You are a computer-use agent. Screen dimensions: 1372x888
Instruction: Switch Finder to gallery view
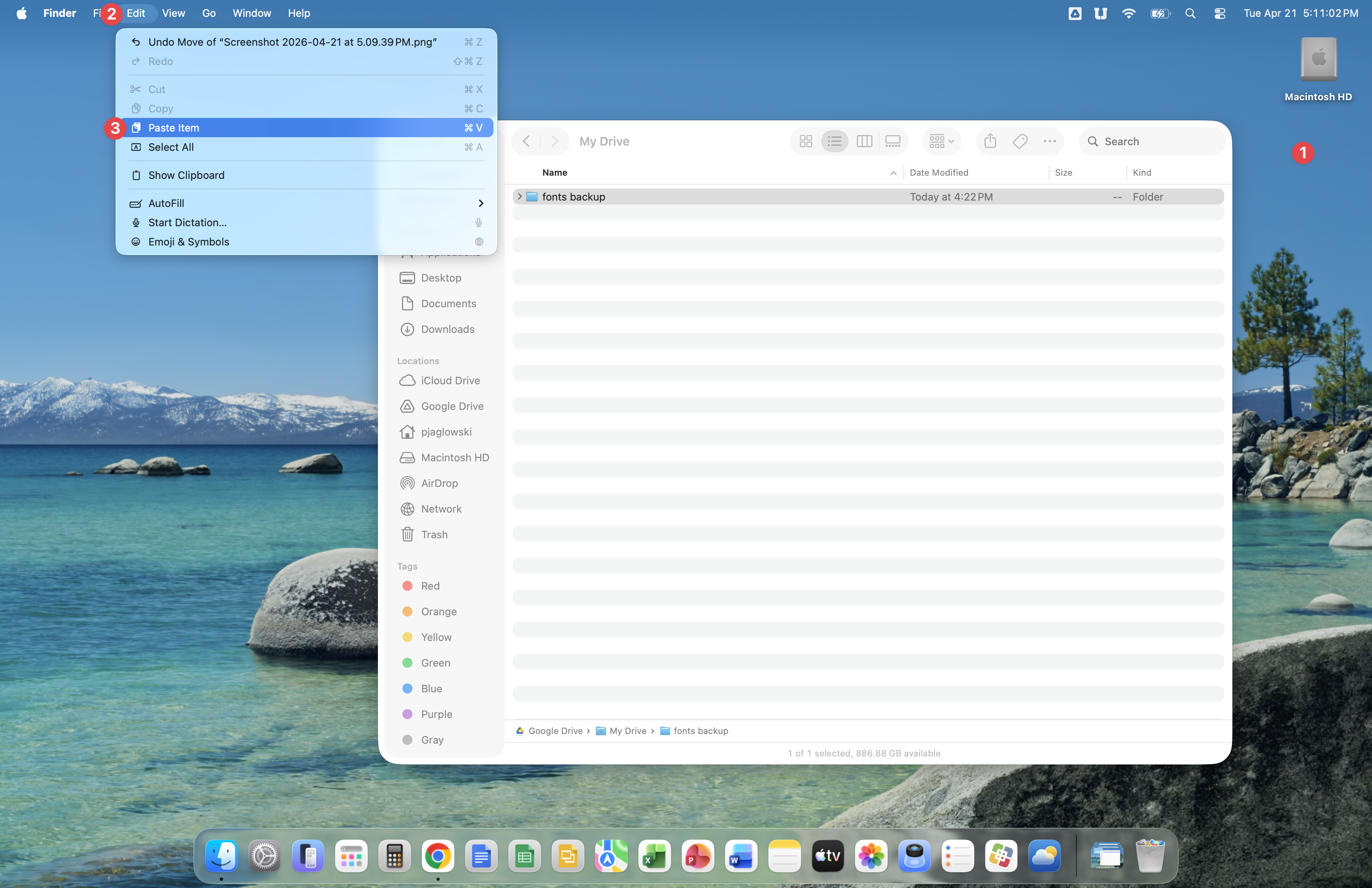point(892,141)
